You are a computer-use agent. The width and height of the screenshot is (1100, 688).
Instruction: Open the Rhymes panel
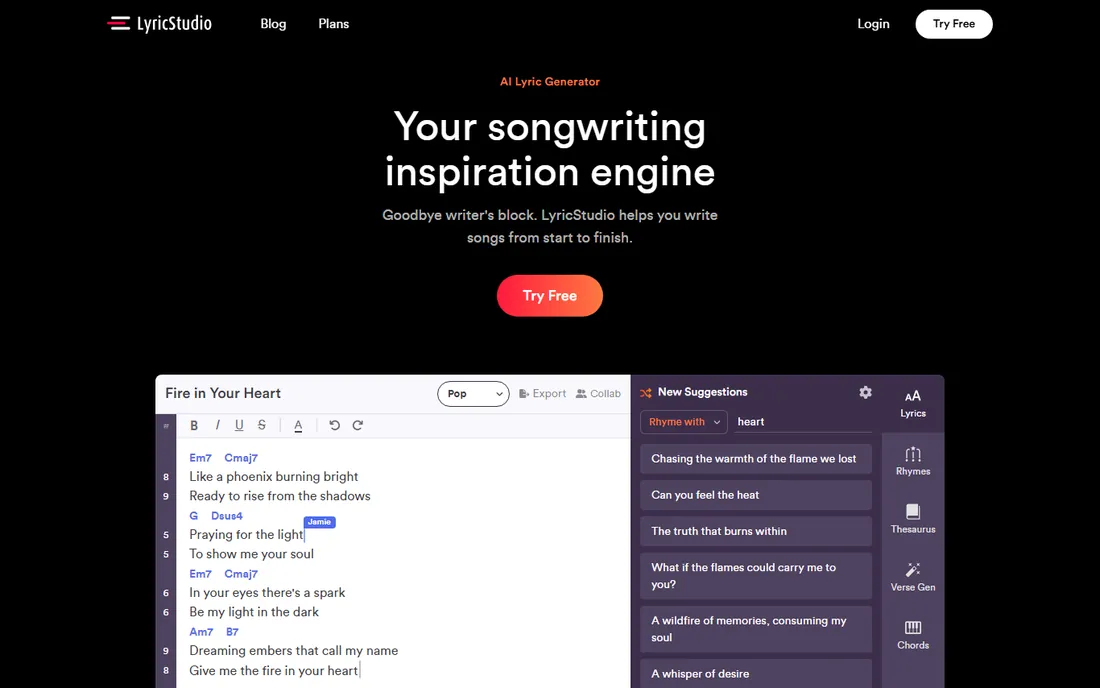(913, 461)
